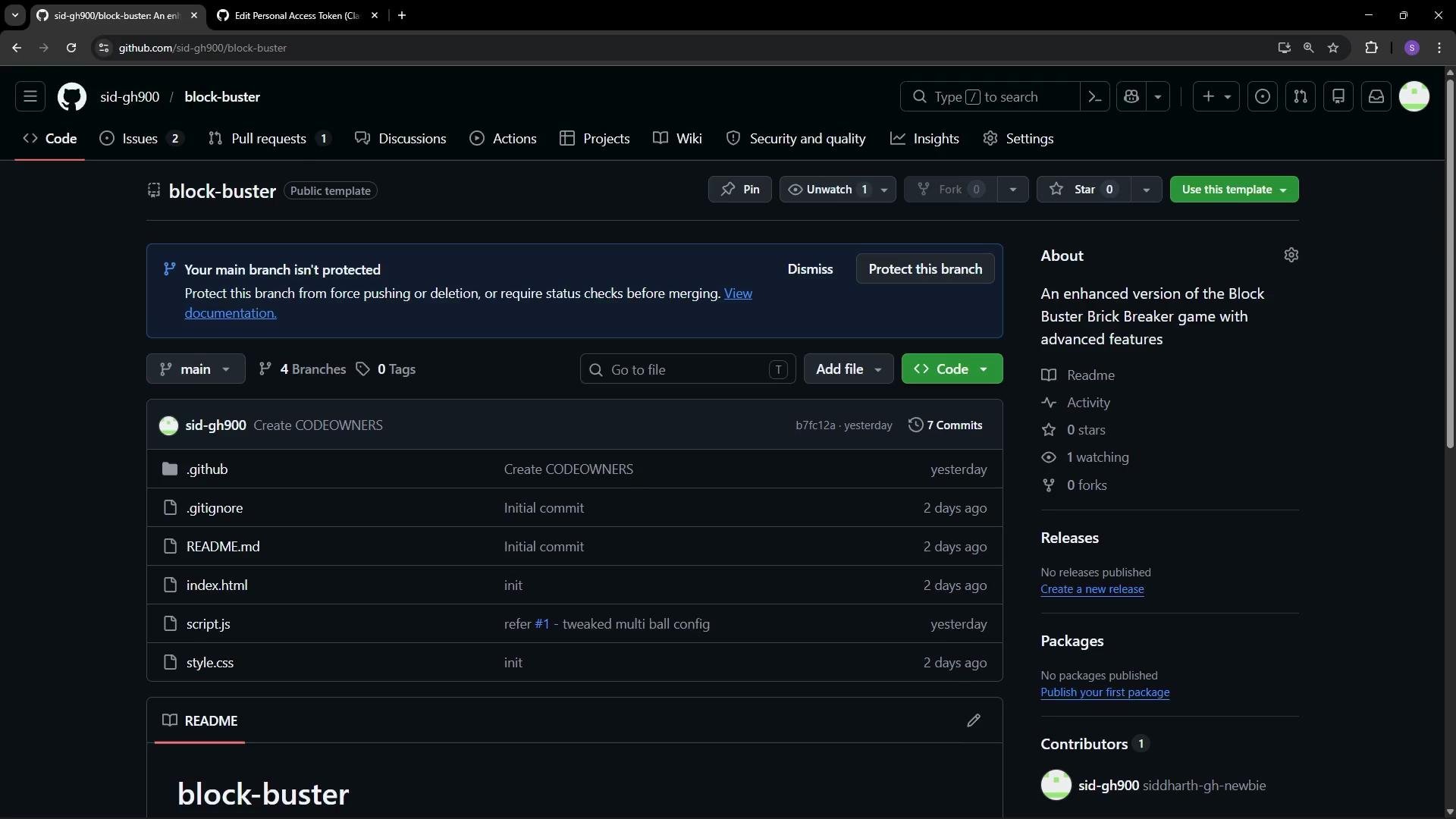The height and width of the screenshot is (819, 1456).
Task: Open browser extensions puzzle icon
Action: (x=1371, y=48)
